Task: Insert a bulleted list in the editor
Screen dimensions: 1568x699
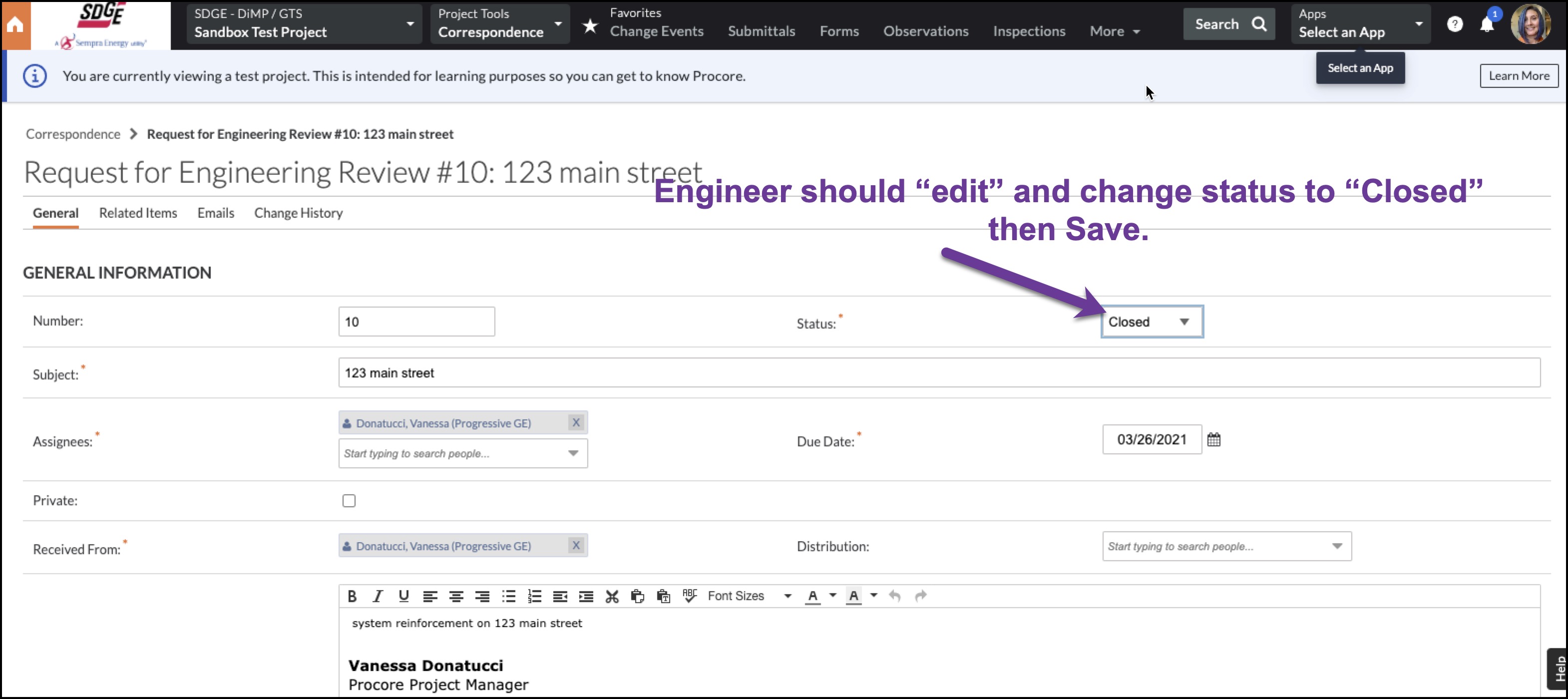Action: (508, 596)
